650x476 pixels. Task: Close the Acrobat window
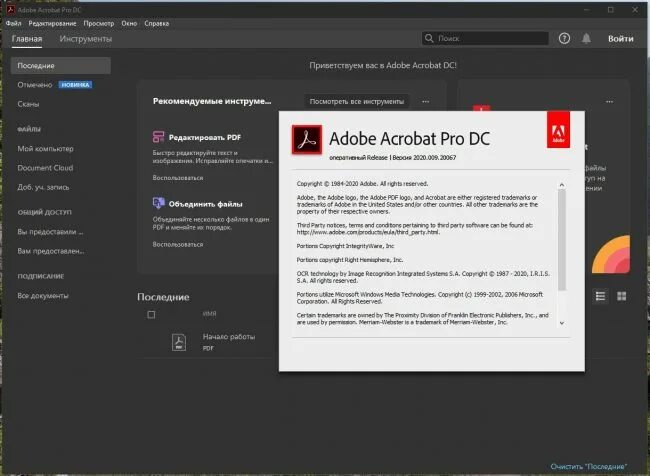point(635,10)
